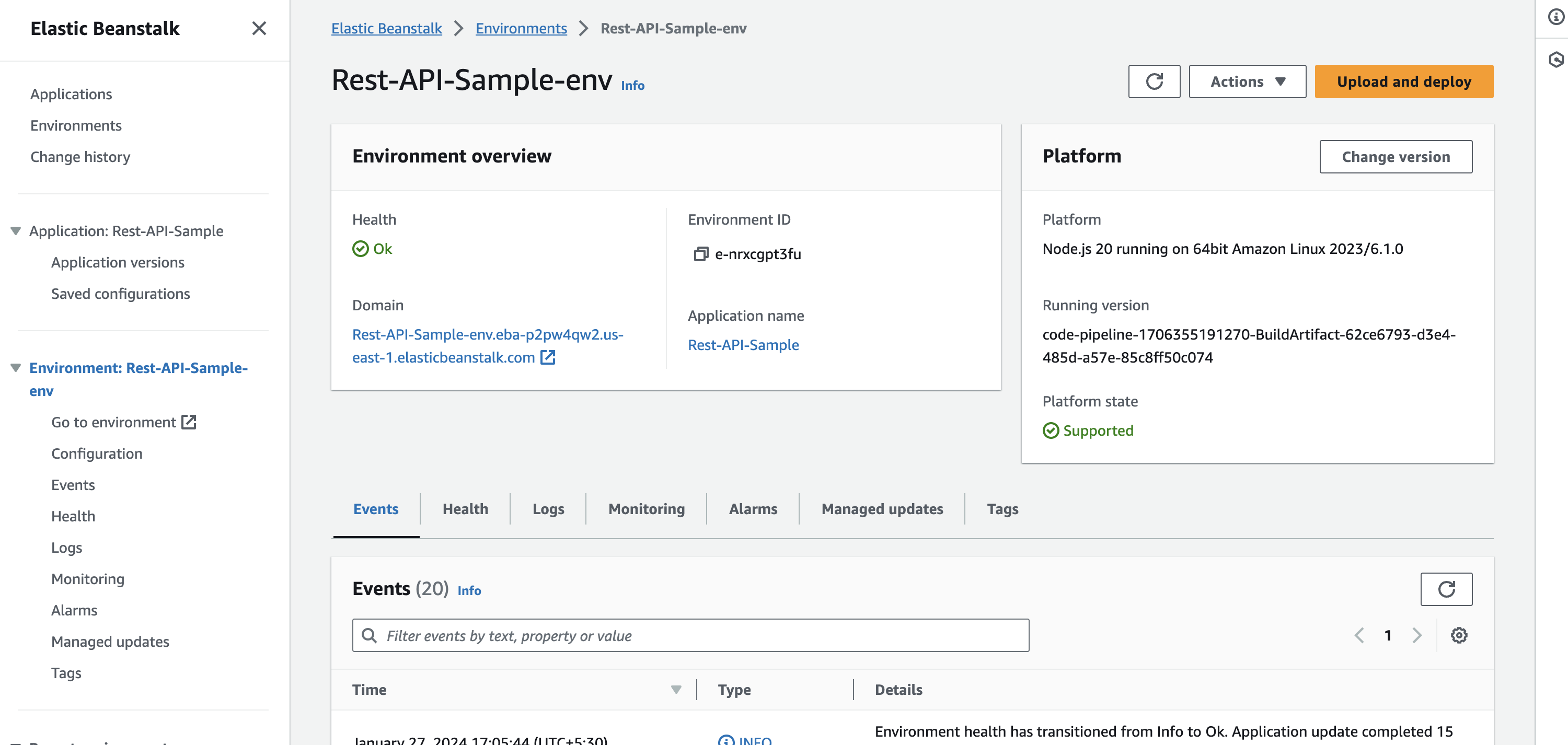Sort events by Time column arrow
Image resolution: width=1568 pixels, height=745 pixels.
(x=676, y=690)
